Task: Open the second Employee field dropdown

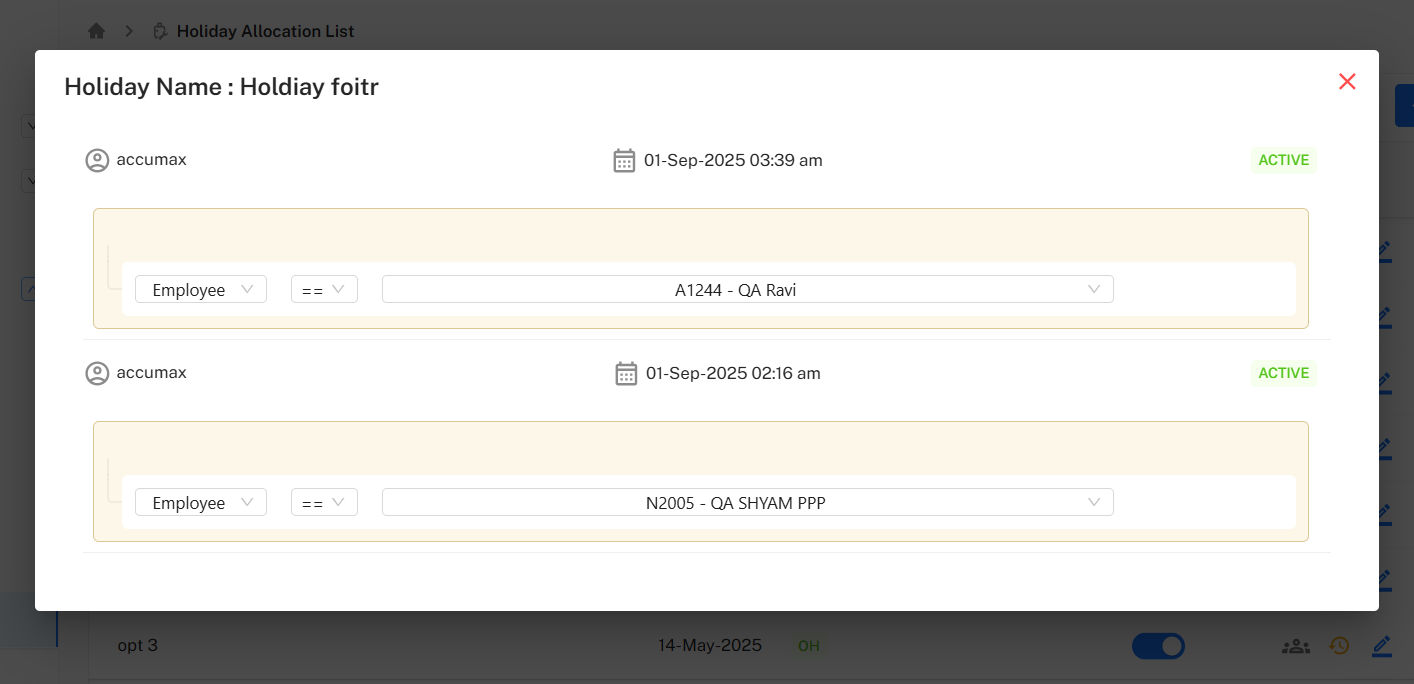Action: (200, 502)
